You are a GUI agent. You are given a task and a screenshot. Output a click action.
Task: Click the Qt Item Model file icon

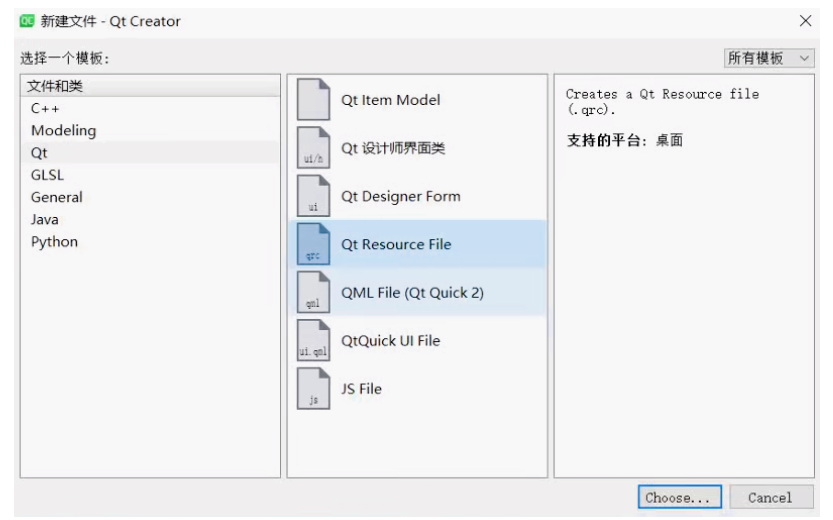[x=313, y=99]
